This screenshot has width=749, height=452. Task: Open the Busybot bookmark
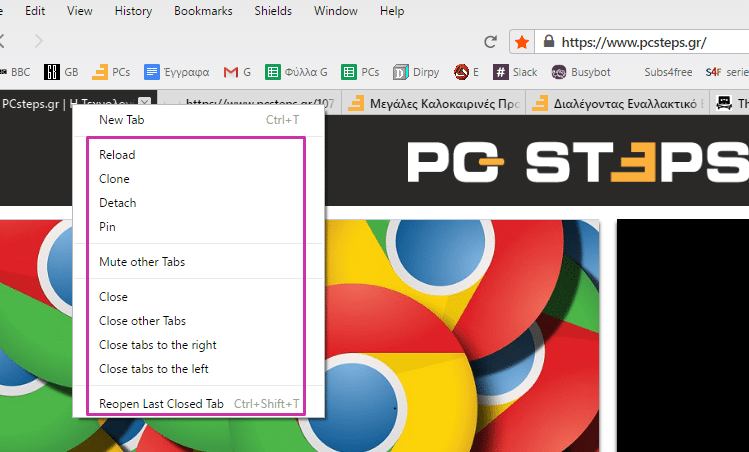[x=580, y=72]
